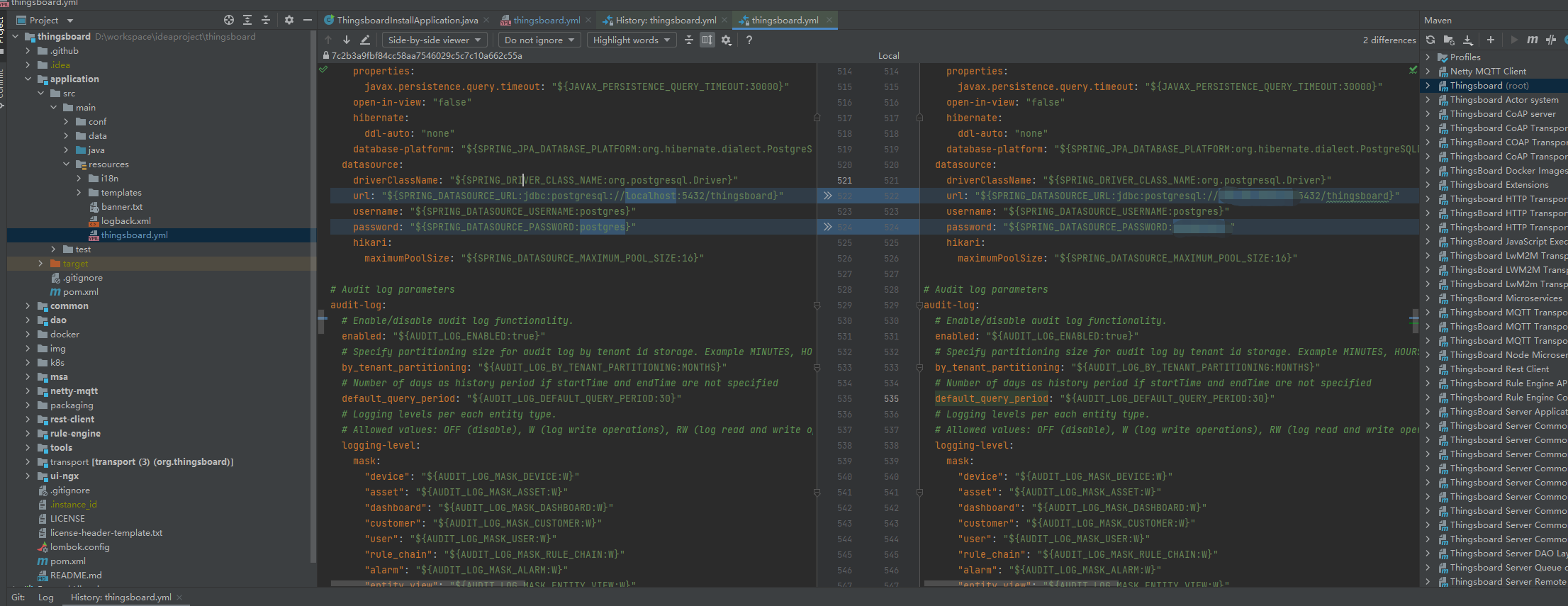The width and height of the screenshot is (1568, 606).
Task: Select History: thingsboard.yml bottom tab
Action: pos(121,597)
